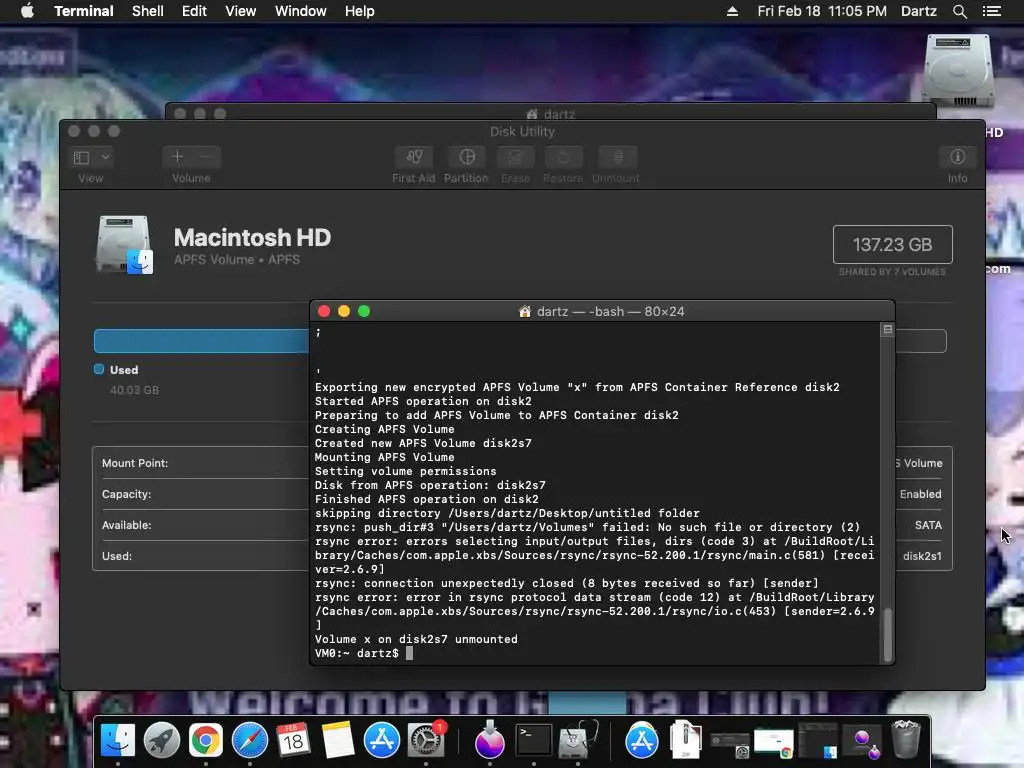Screen dimensions: 1024x768
Task: Add a volume with the plus button
Action: pyautogui.click(x=177, y=157)
